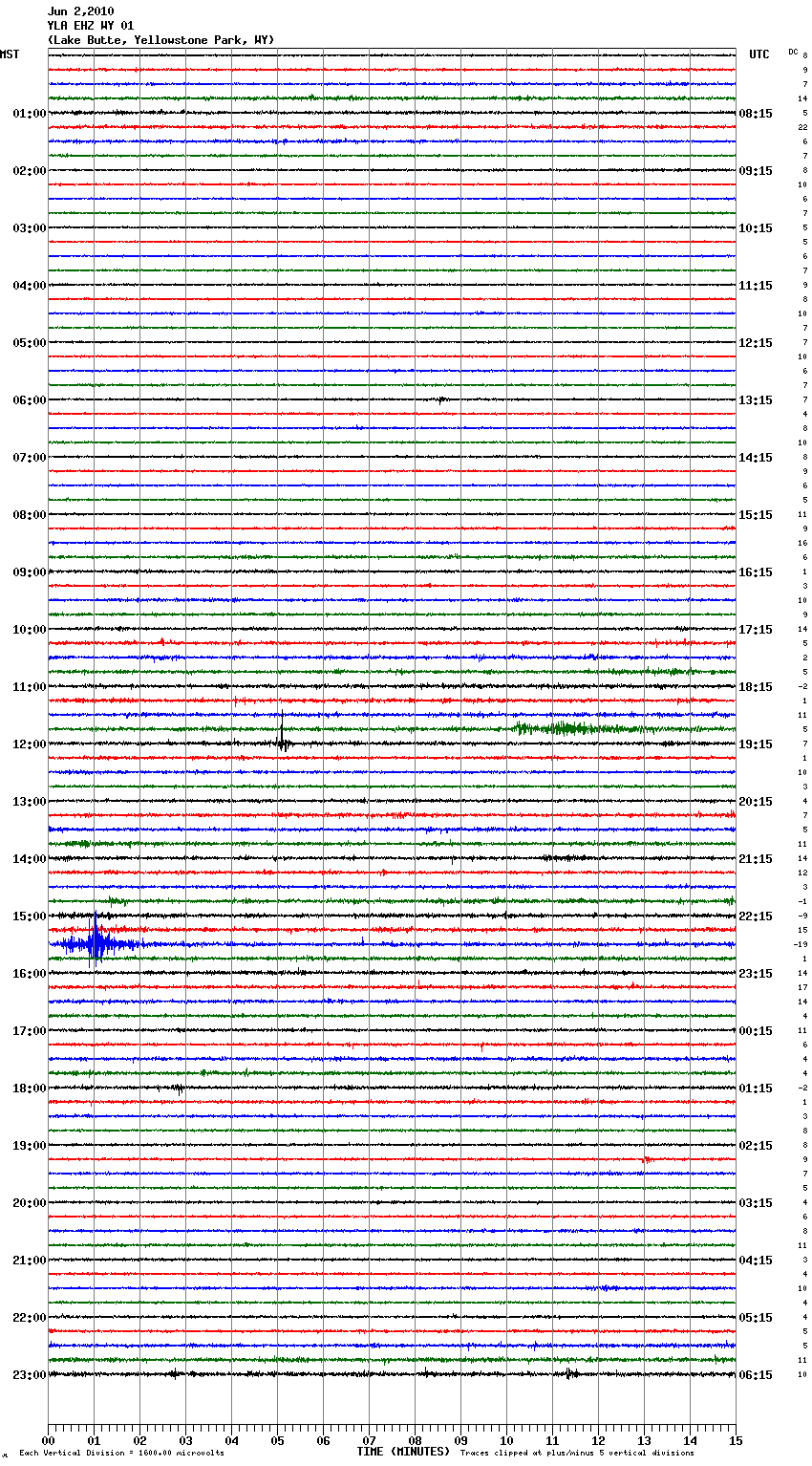Select the MST time label "02:00"
The width and height of the screenshot is (812, 1466).
29,171
